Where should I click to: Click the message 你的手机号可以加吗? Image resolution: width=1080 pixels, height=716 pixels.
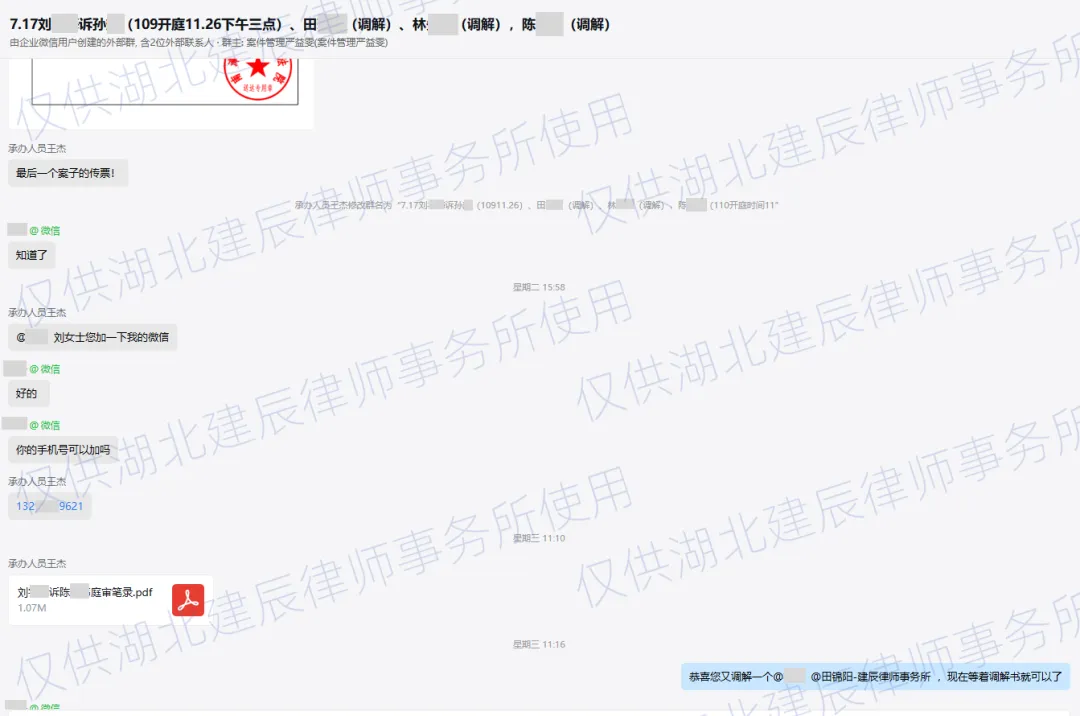point(63,450)
